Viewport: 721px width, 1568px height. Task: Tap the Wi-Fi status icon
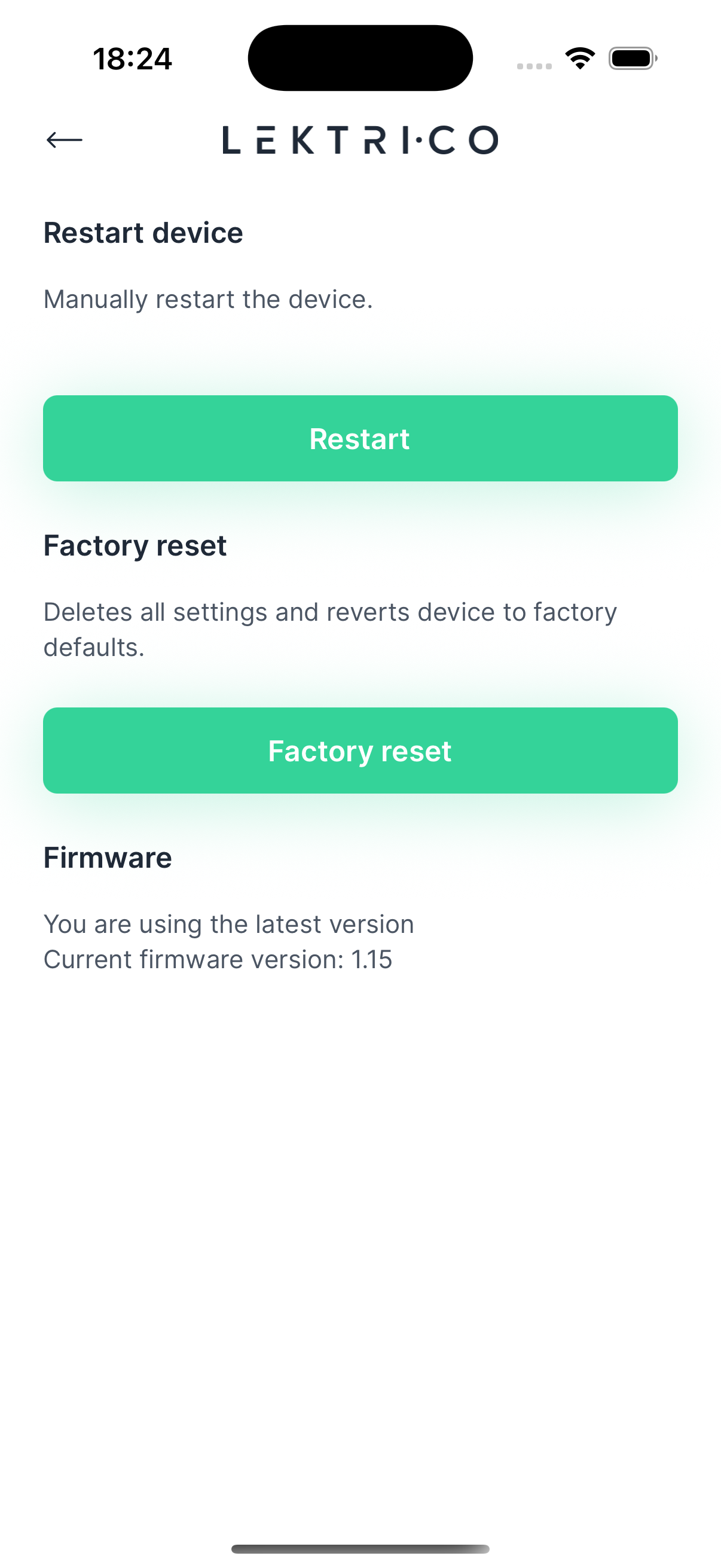(x=580, y=59)
